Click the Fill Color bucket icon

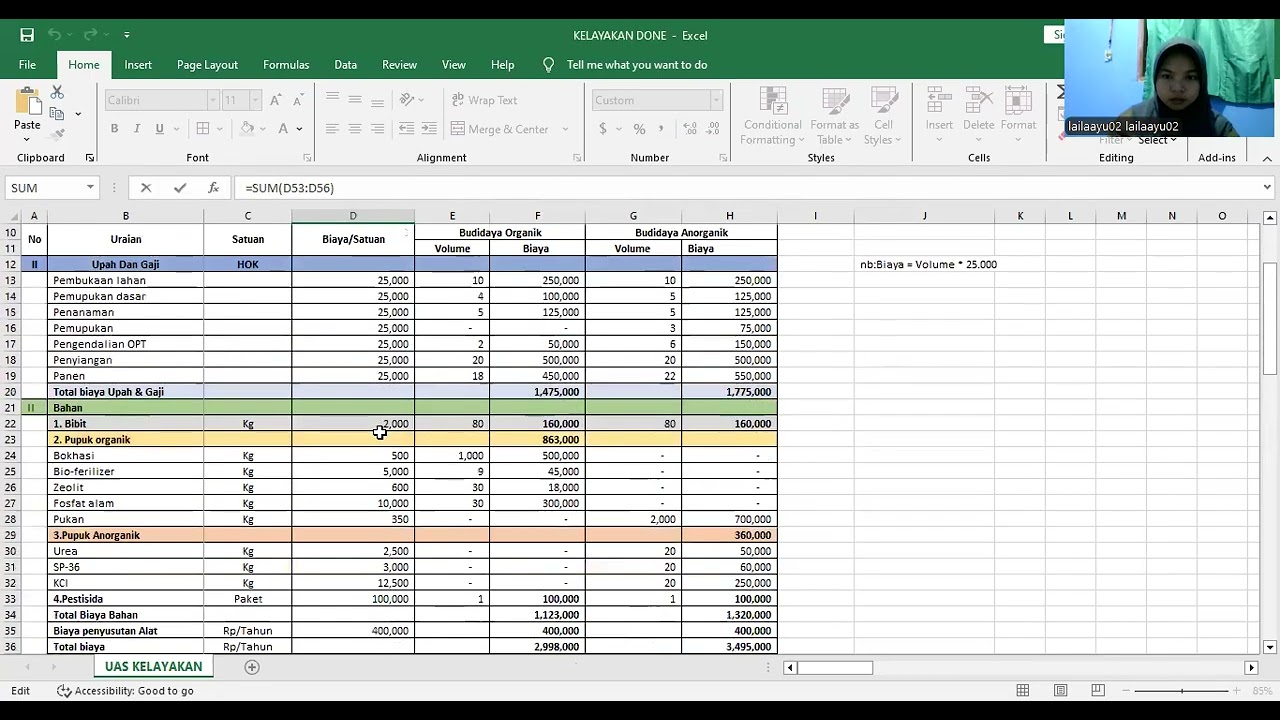coord(246,129)
